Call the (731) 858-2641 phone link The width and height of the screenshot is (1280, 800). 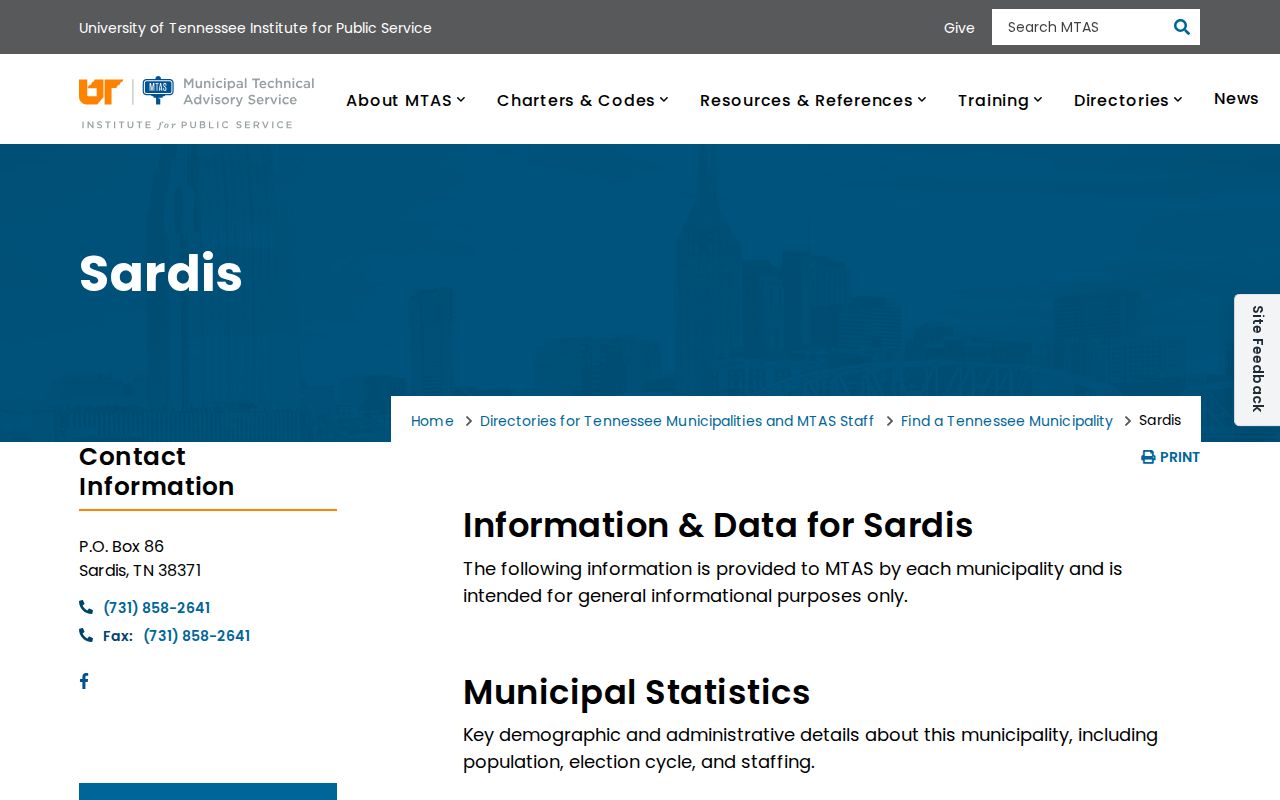(157, 607)
